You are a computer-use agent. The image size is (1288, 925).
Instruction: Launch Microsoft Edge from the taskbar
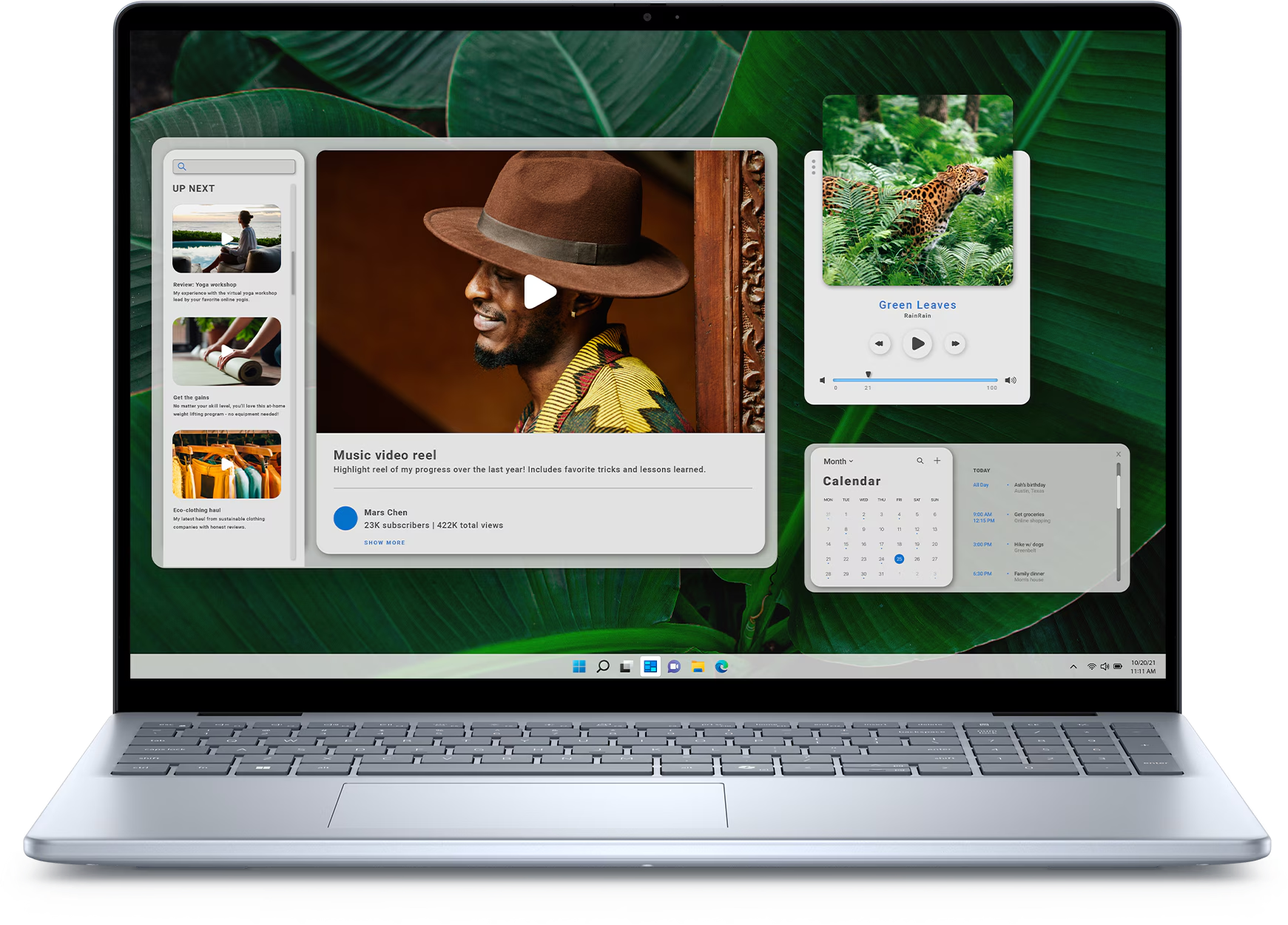click(x=721, y=667)
